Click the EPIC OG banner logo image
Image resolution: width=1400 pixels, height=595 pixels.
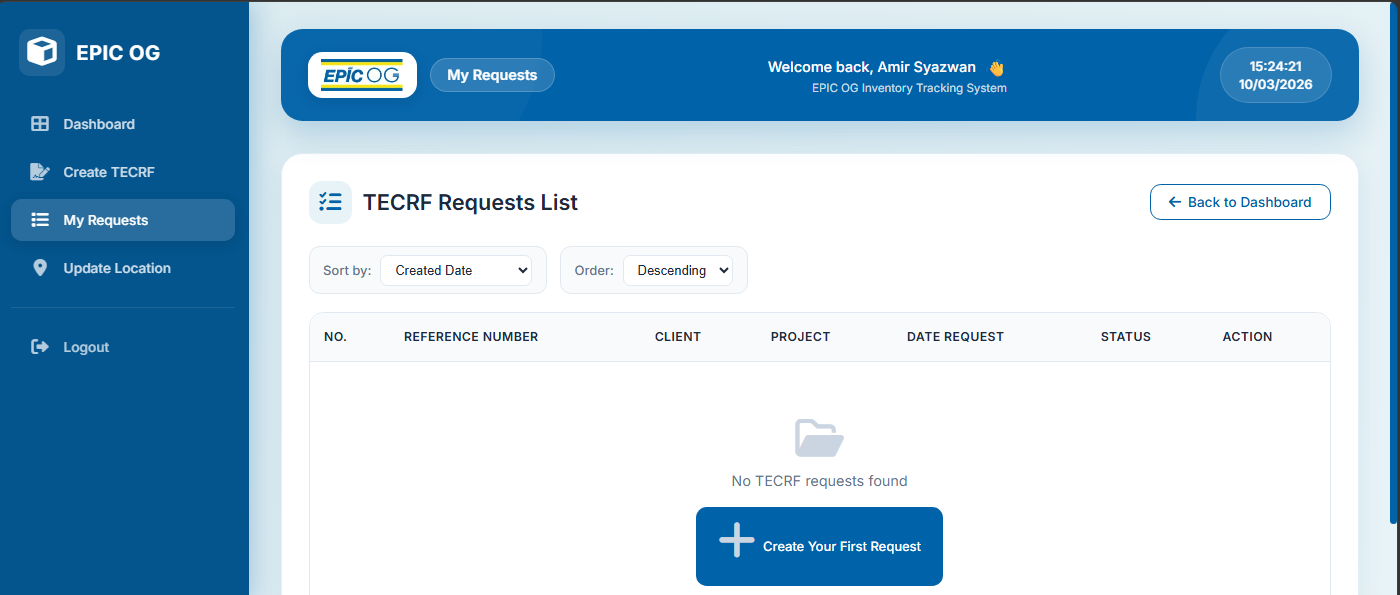pos(362,75)
